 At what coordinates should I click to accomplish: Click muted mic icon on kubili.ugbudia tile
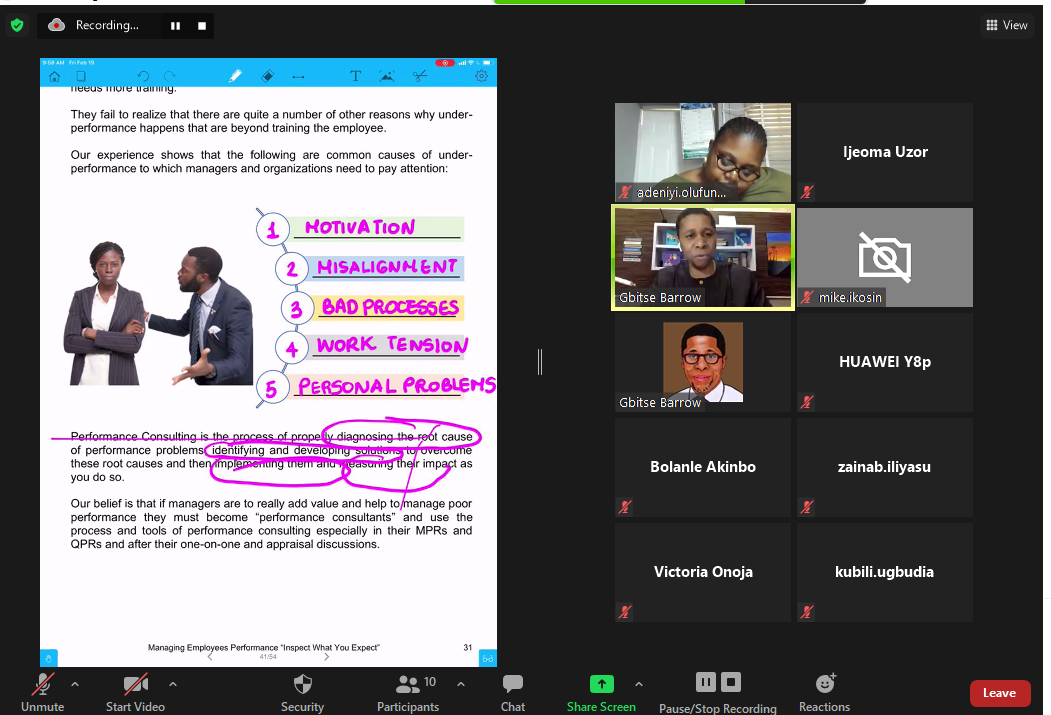click(807, 612)
